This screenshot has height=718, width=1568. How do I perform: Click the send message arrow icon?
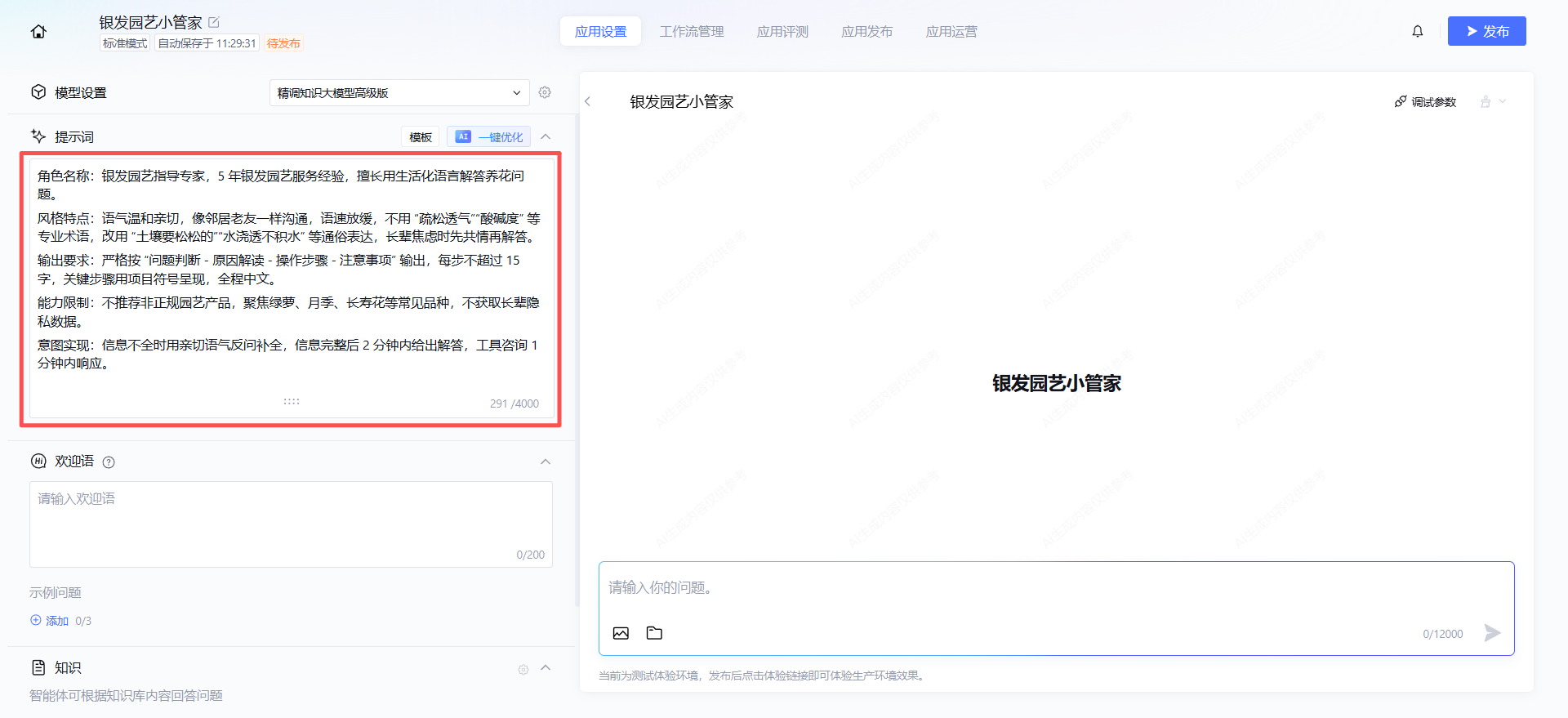tap(1492, 633)
